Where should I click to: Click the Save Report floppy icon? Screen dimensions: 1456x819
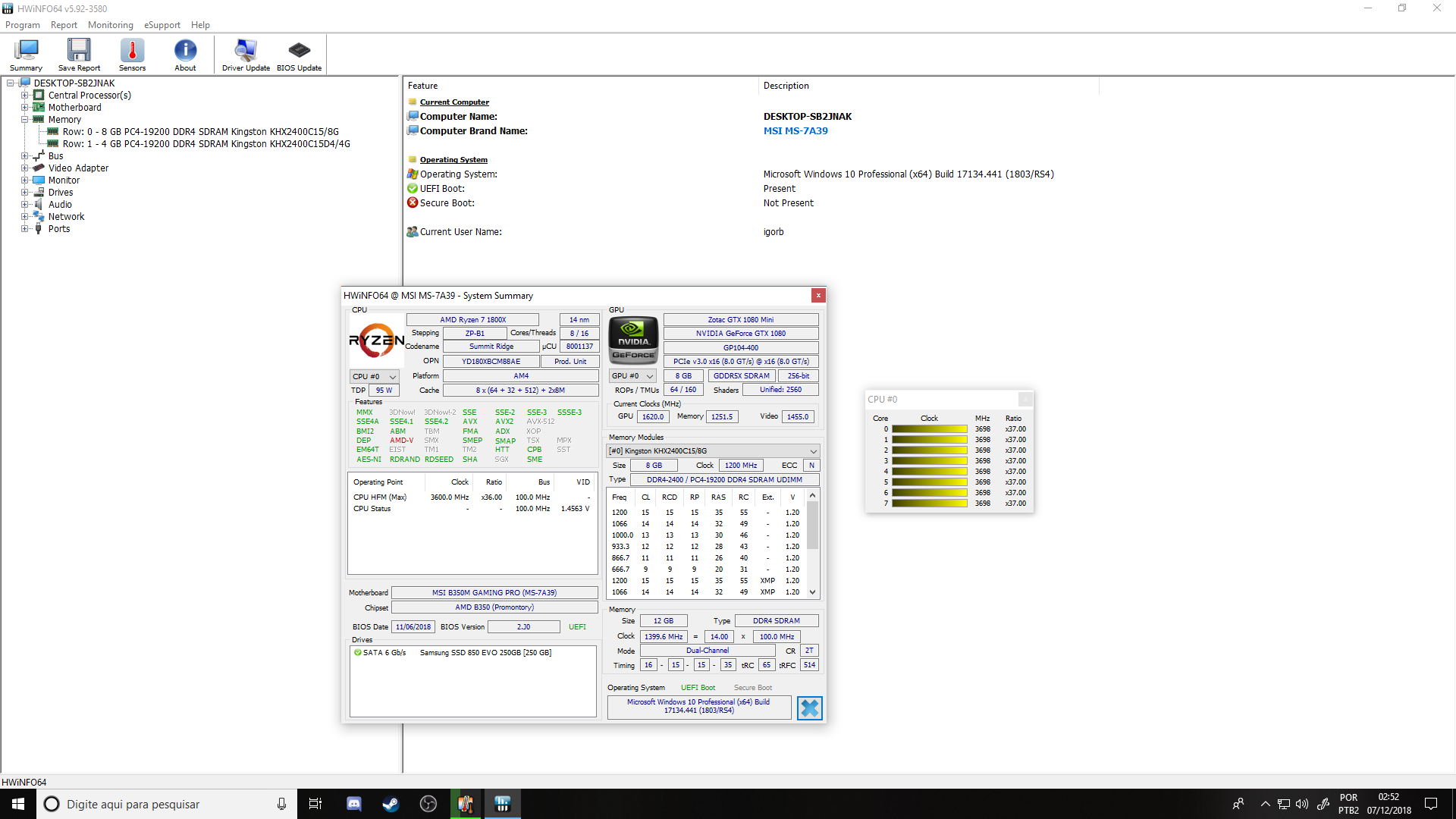pos(79,55)
